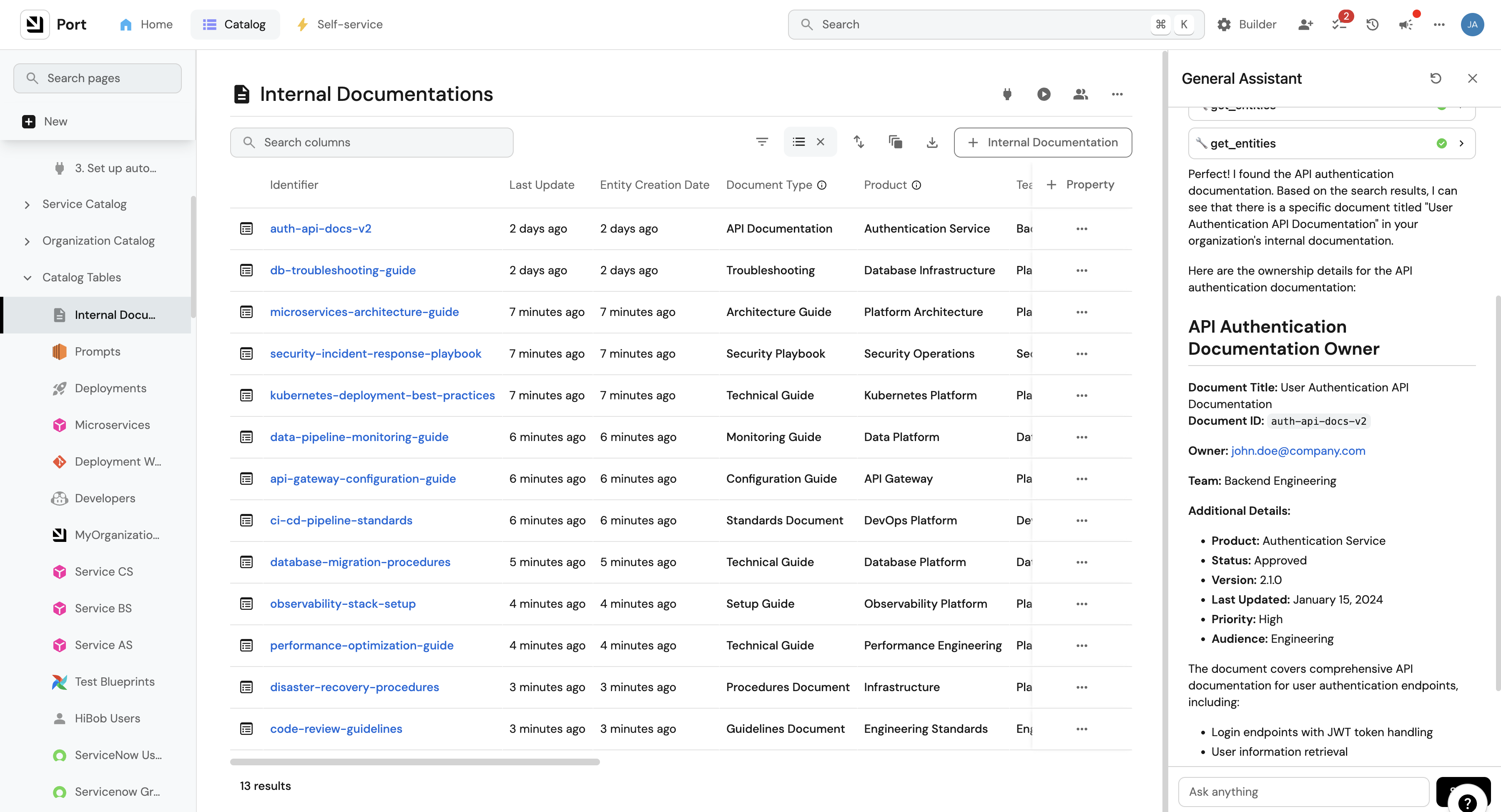Expand the Service Catalog folder

[x=28, y=204]
